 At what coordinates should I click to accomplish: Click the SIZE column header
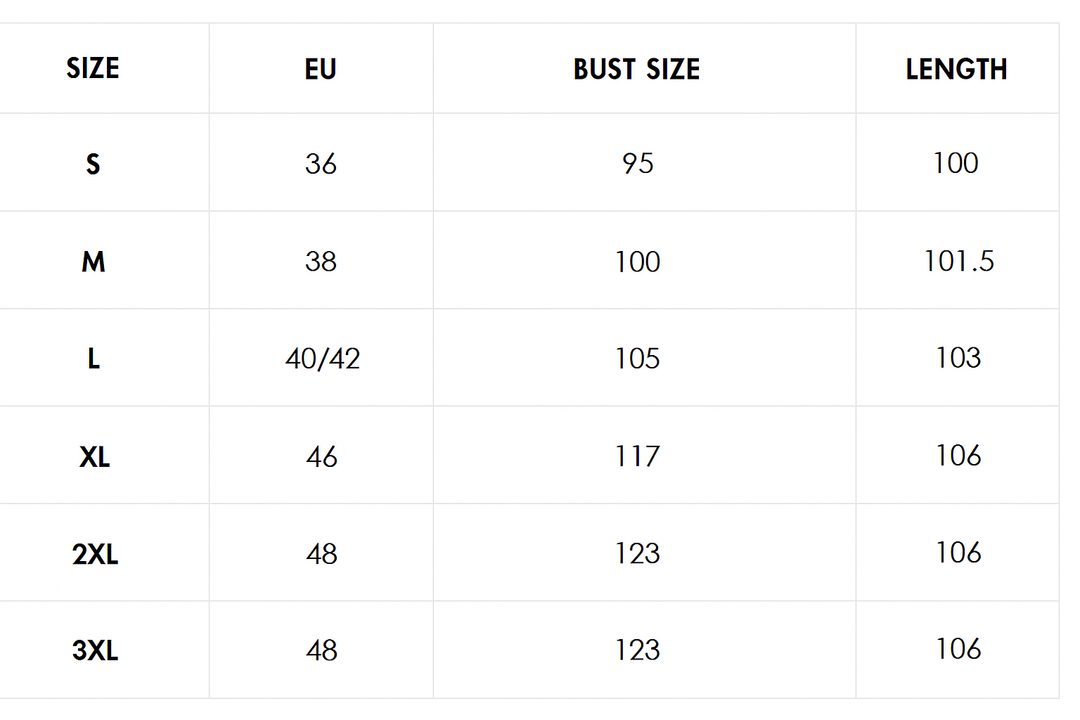click(93, 68)
